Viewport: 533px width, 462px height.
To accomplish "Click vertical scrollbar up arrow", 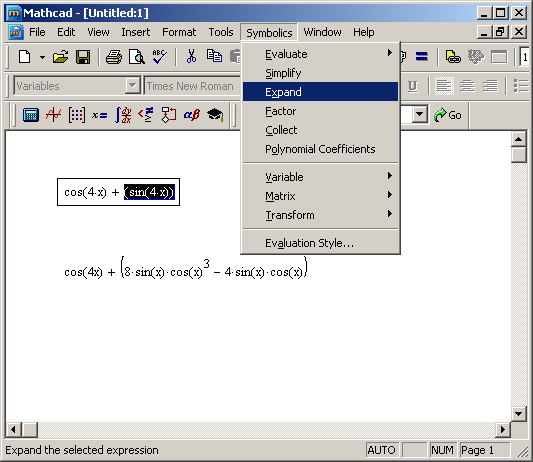I will pyautogui.click(x=519, y=139).
